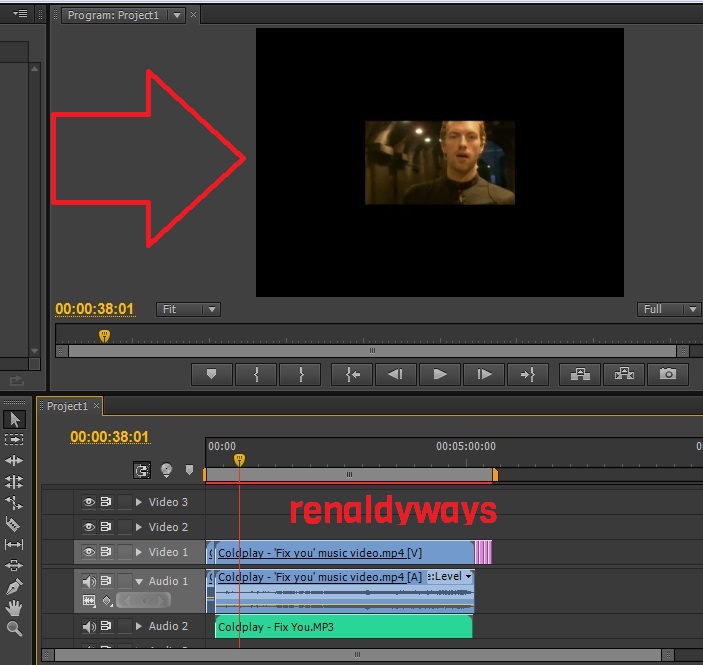
Task: Expand the Video 2 track
Action: pyautogui.click(x=139, y=527)
